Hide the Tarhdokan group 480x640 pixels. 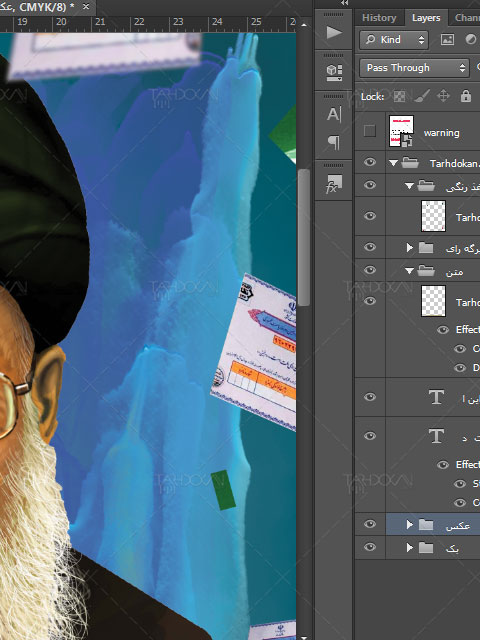point(370,162)
